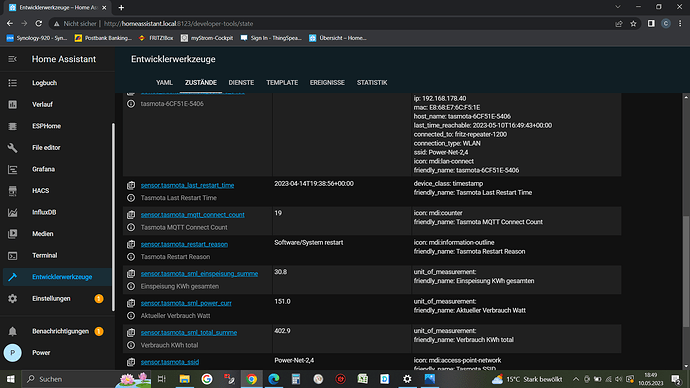Open Synology-920 bookmark
Screen dimensions: 690x388
(x=37, y=38)
